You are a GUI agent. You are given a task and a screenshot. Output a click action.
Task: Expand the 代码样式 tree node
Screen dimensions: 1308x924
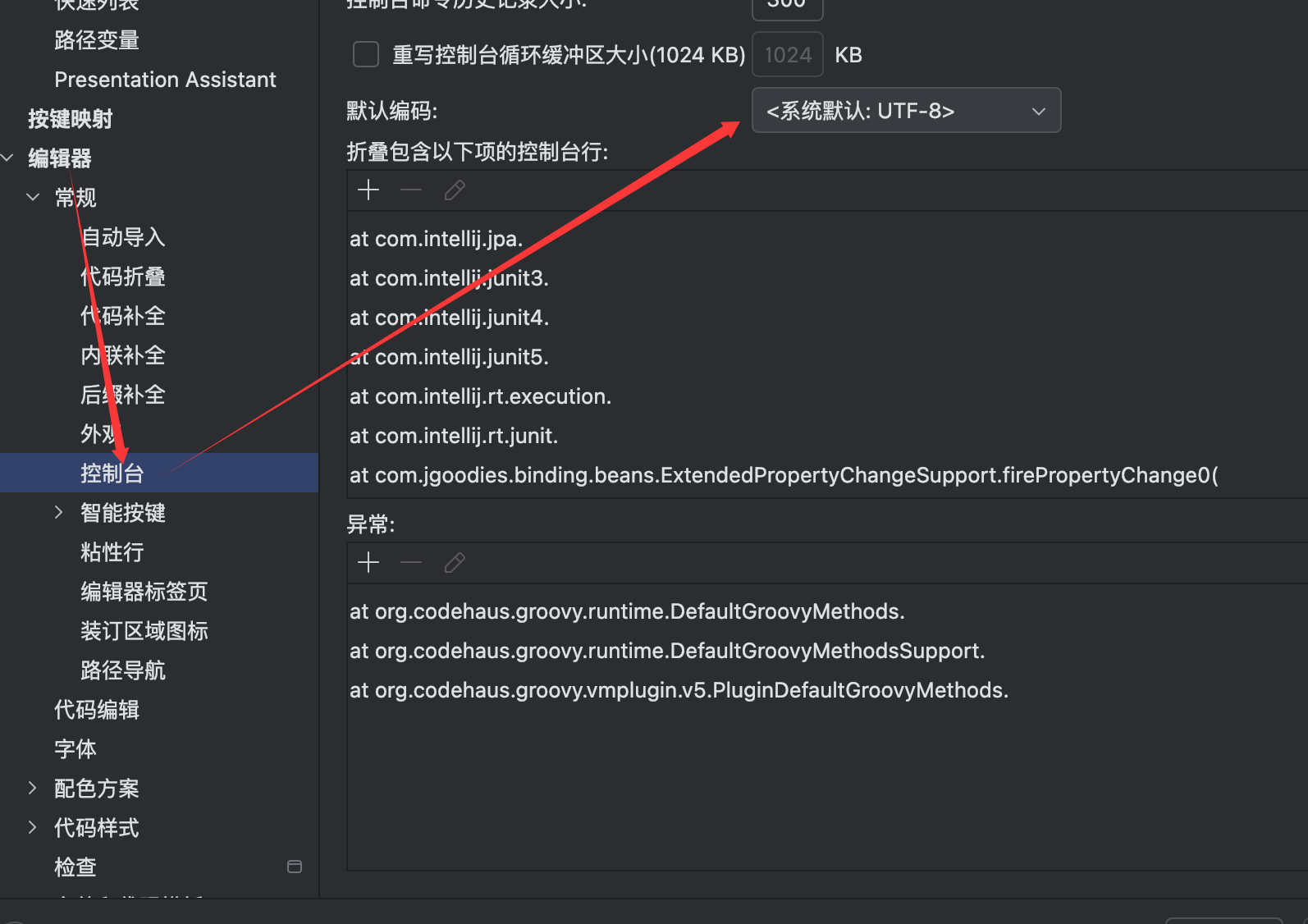pyautogui.click(x=33, y=827)
